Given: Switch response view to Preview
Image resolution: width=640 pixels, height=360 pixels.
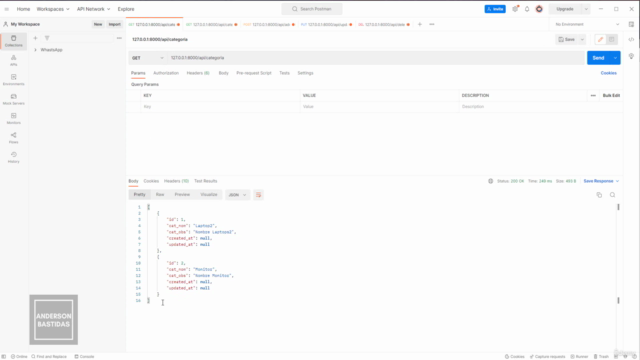Looking at the screenshot, I should (x=182, y=195).
